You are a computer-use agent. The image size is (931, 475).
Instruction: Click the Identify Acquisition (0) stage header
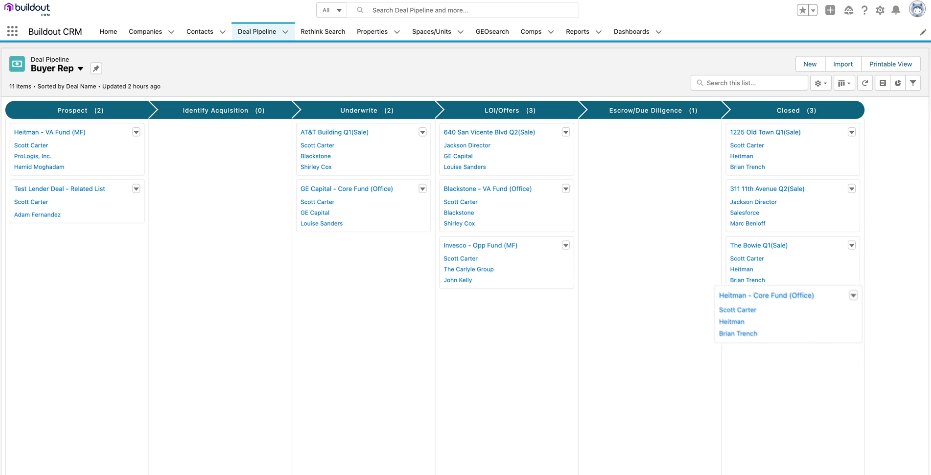coord(223,110)
